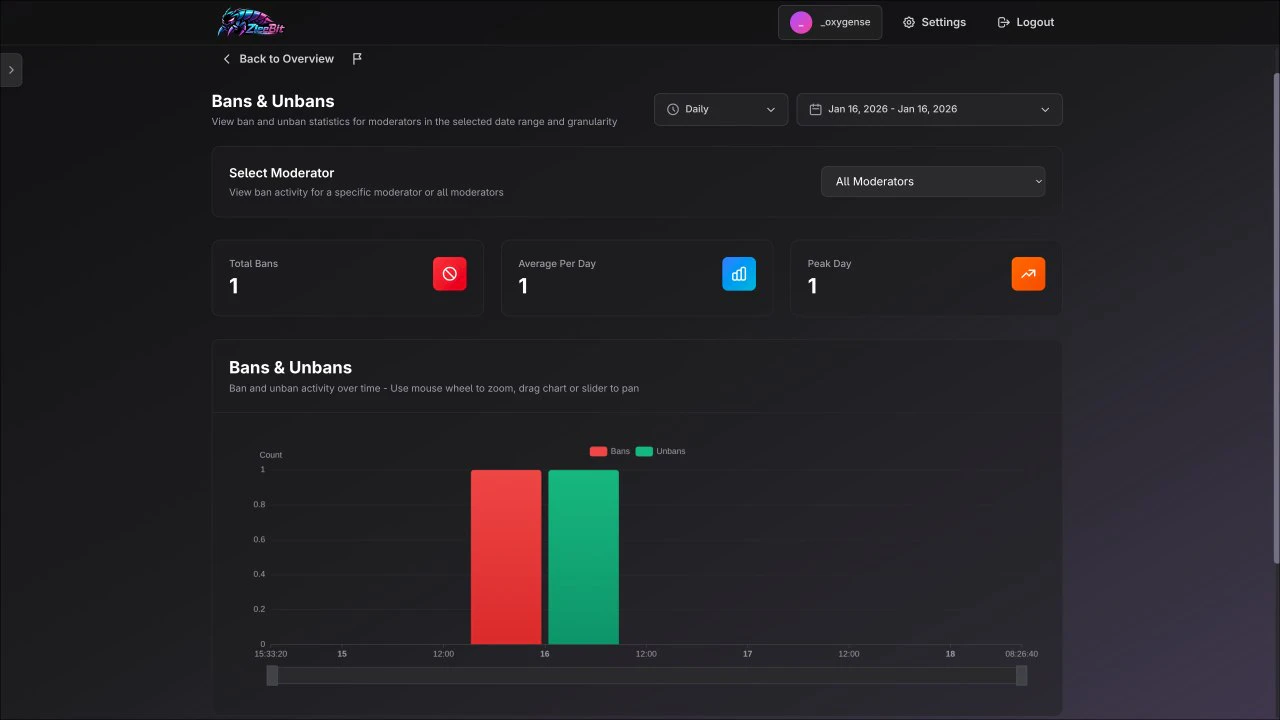The width and height of the screenshot is (1280, 720).
Task: Expand the collapsed left sidebar
Action: coord(11,69)
